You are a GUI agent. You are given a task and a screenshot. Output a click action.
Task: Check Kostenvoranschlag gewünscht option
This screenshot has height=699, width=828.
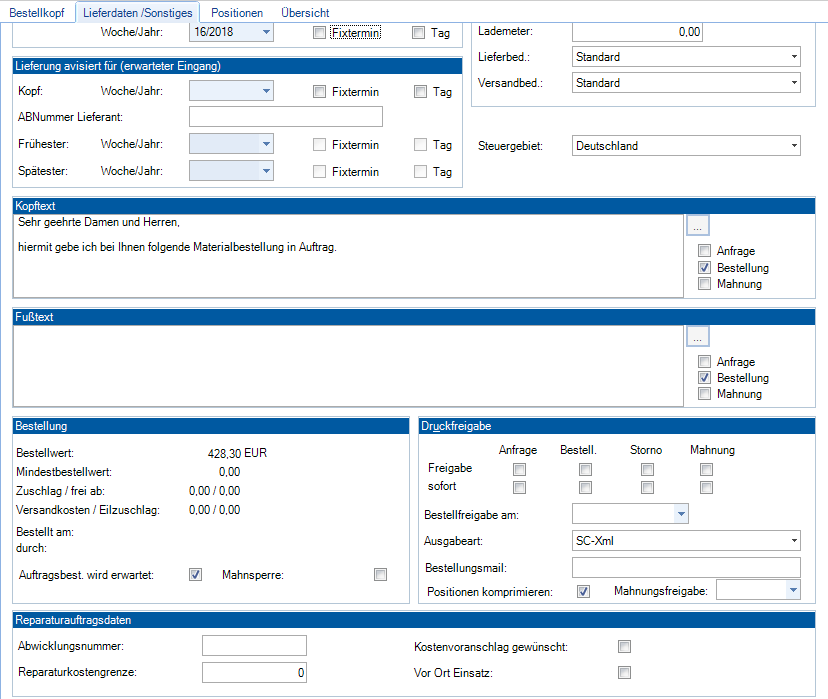point(625,646)
